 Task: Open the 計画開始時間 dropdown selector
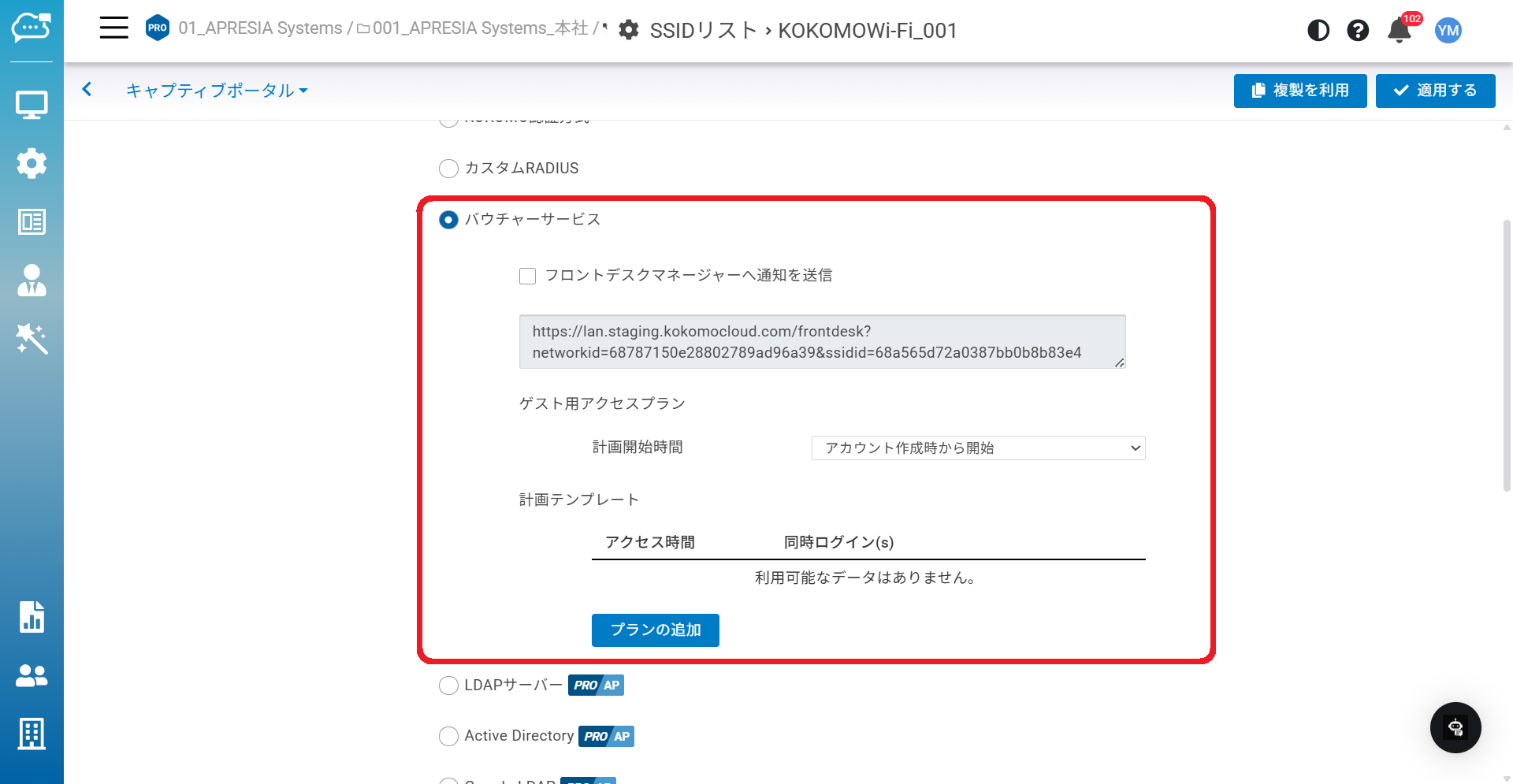[x=977, y=448]
